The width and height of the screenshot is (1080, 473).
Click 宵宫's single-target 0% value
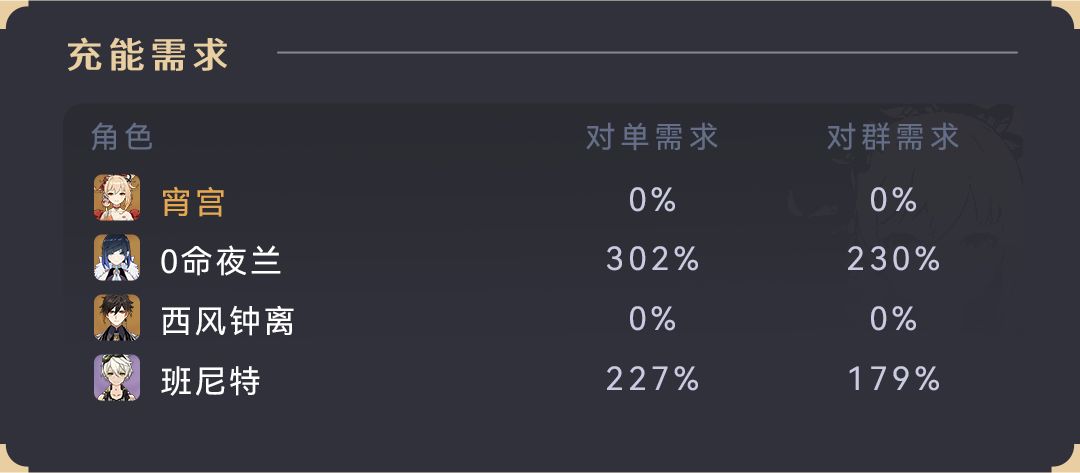click(x=653, y=200)
